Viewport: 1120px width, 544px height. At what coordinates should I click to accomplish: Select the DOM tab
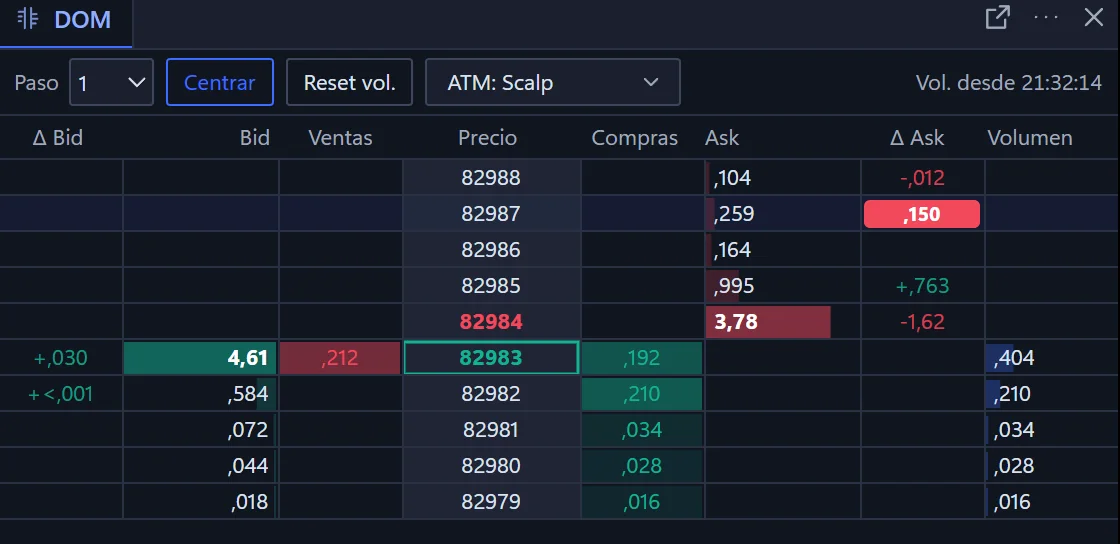tap(66, 24)
